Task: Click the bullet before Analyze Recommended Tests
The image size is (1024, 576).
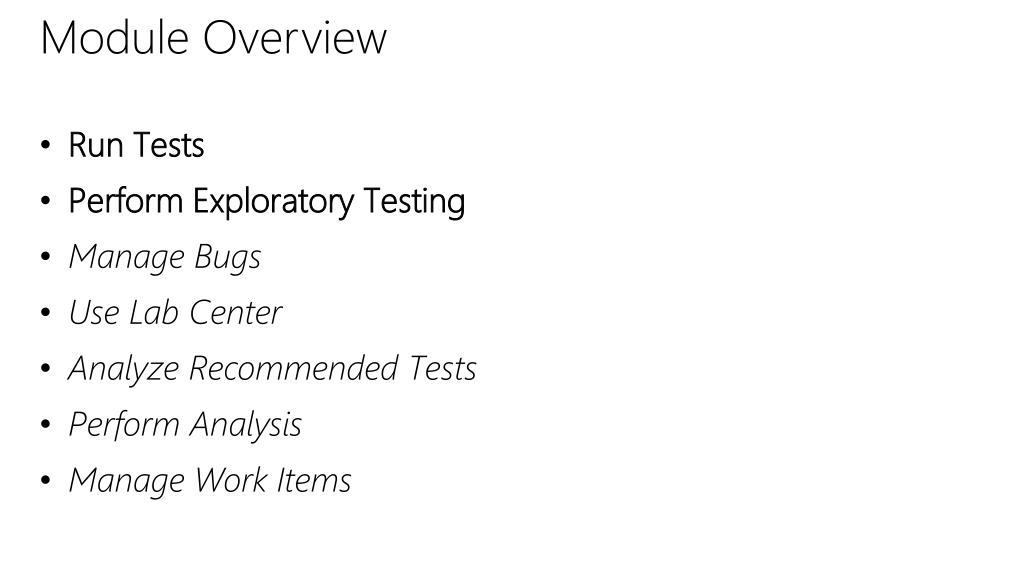Action: (45, 368)
